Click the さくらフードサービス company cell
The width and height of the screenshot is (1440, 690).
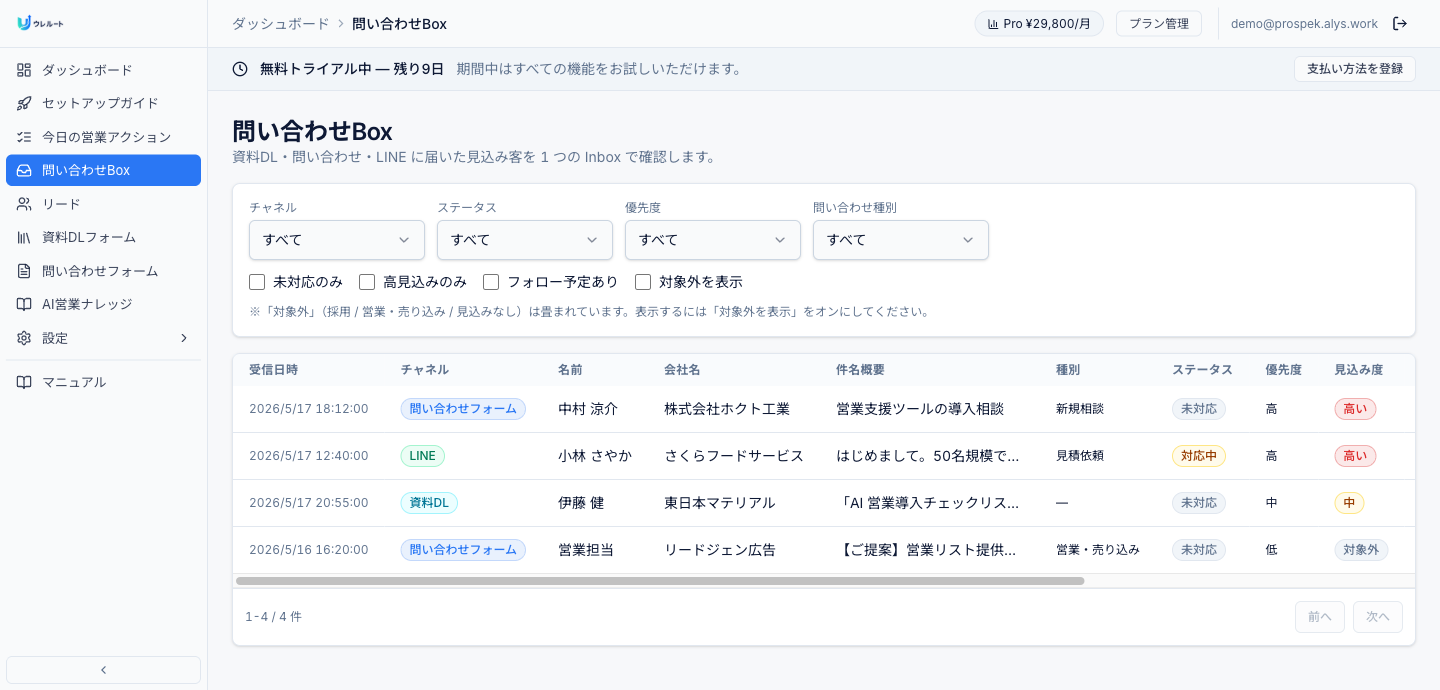coord(734,456)
